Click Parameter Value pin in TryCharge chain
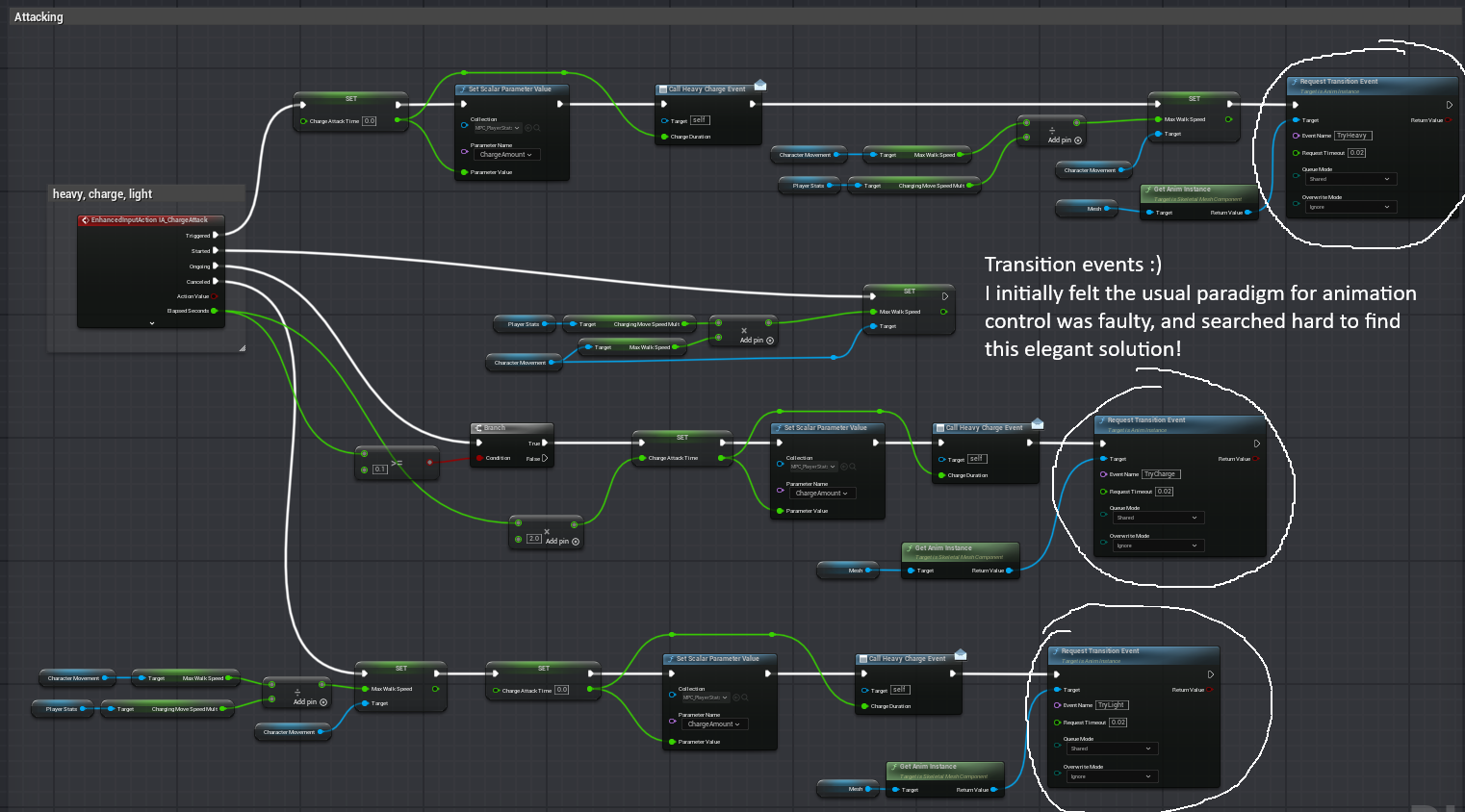This screenshot has width=1465, height=812. 780,511
